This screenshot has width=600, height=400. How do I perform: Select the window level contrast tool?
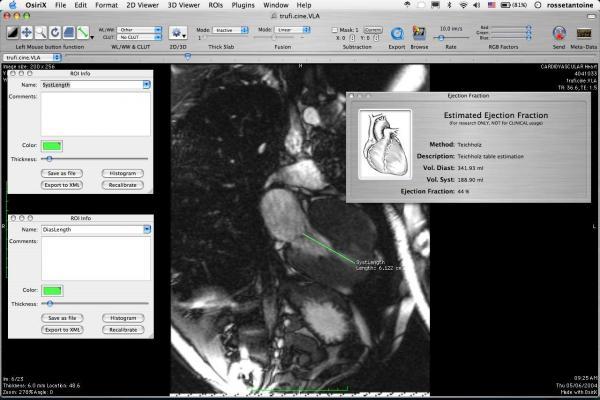pos(12,33)
